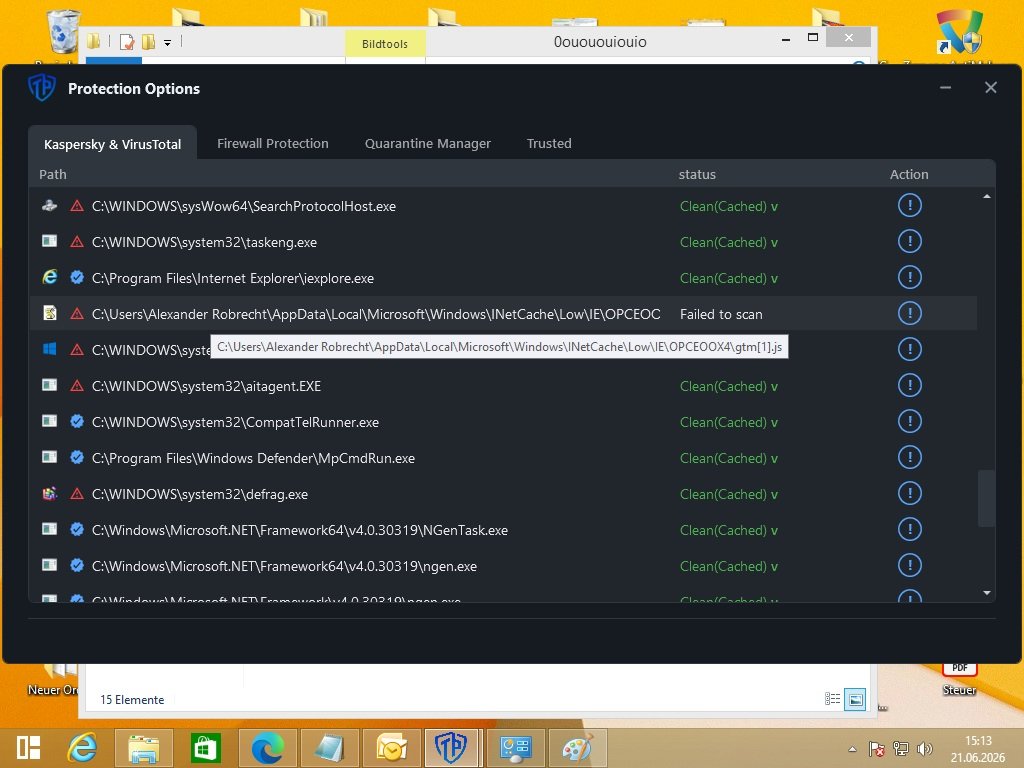Image resolution: width=1024 pixels, height=768 pixels.
Task: Switch Explorer window to details view icon
Action: [832, 699]
